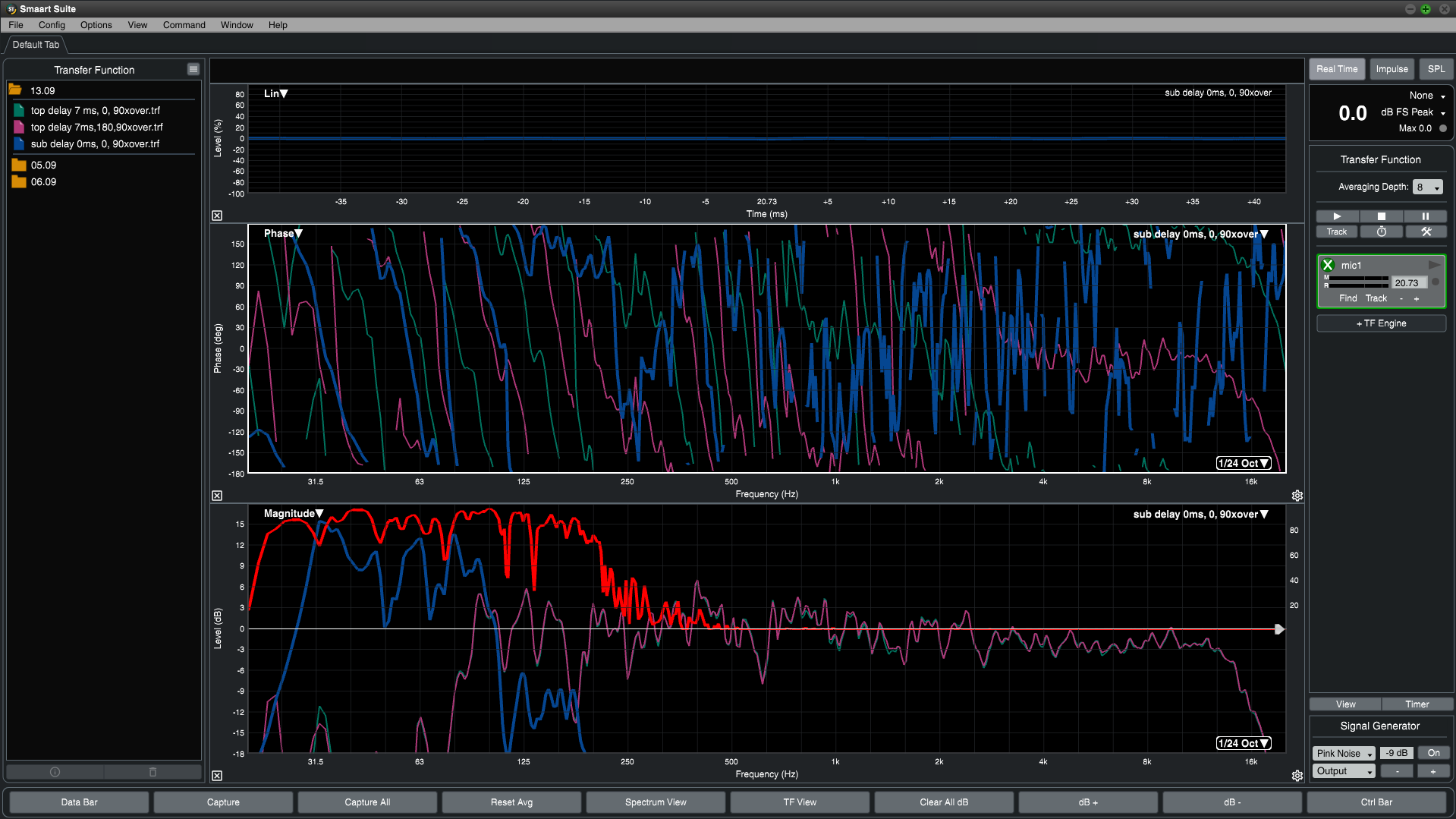Image resolution: width=1456 pixels, height=819 pixels.
Task: Click the mic1 delay indicator dot
Action: (1436, 282)
